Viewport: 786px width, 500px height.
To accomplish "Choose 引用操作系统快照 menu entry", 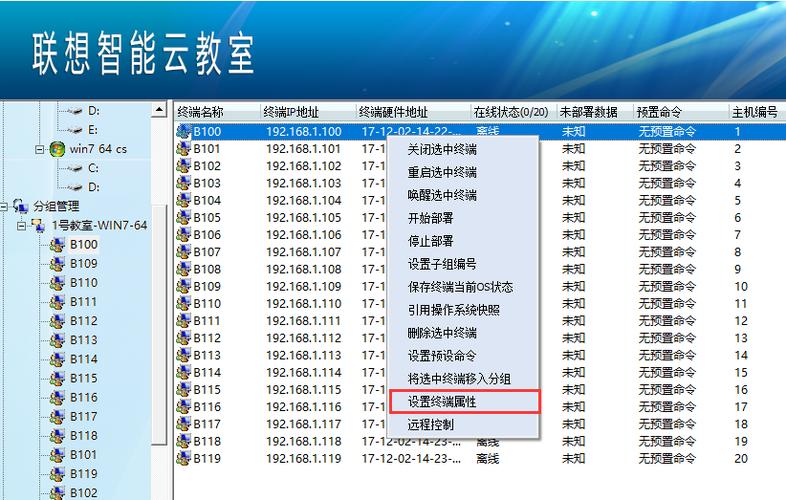I will [x=464, y=310].
